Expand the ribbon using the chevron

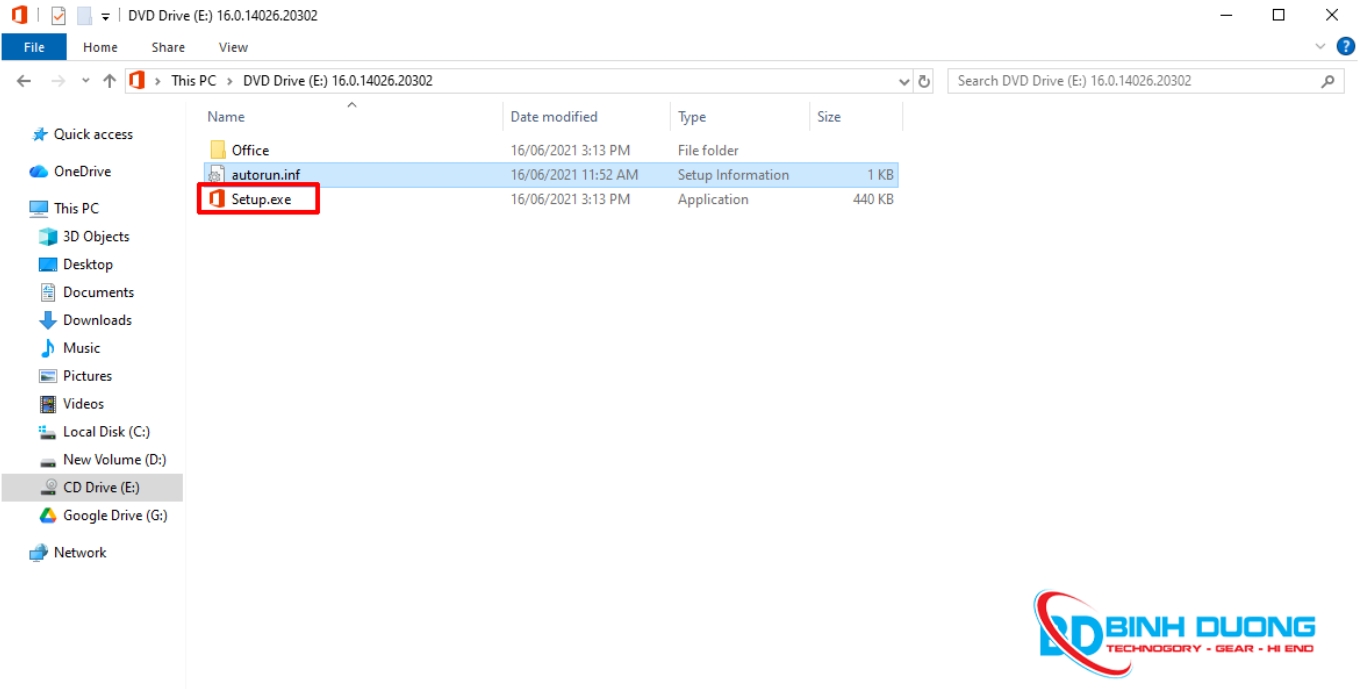1320,46
